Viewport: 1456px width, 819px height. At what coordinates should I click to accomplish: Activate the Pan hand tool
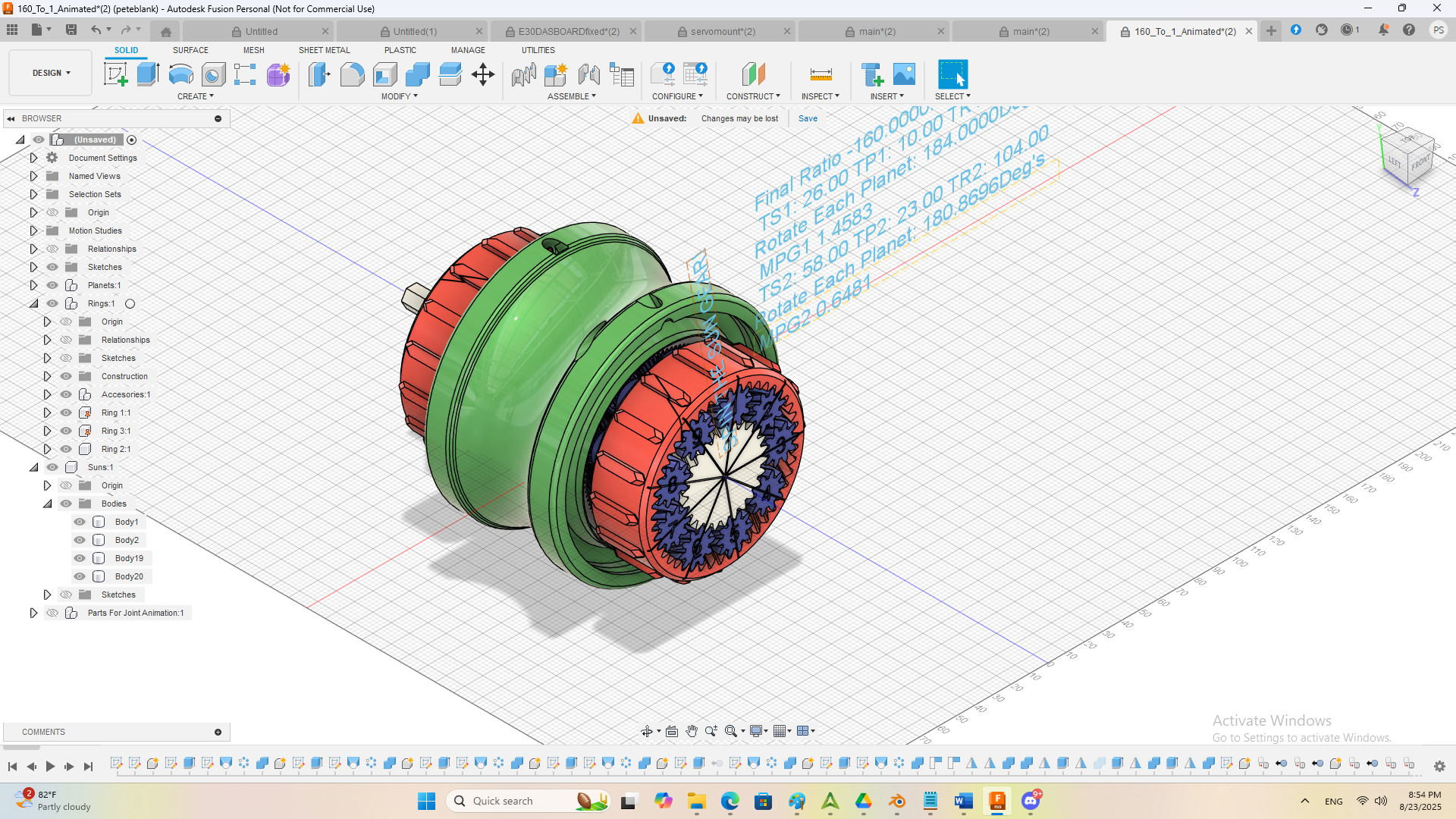692,731
